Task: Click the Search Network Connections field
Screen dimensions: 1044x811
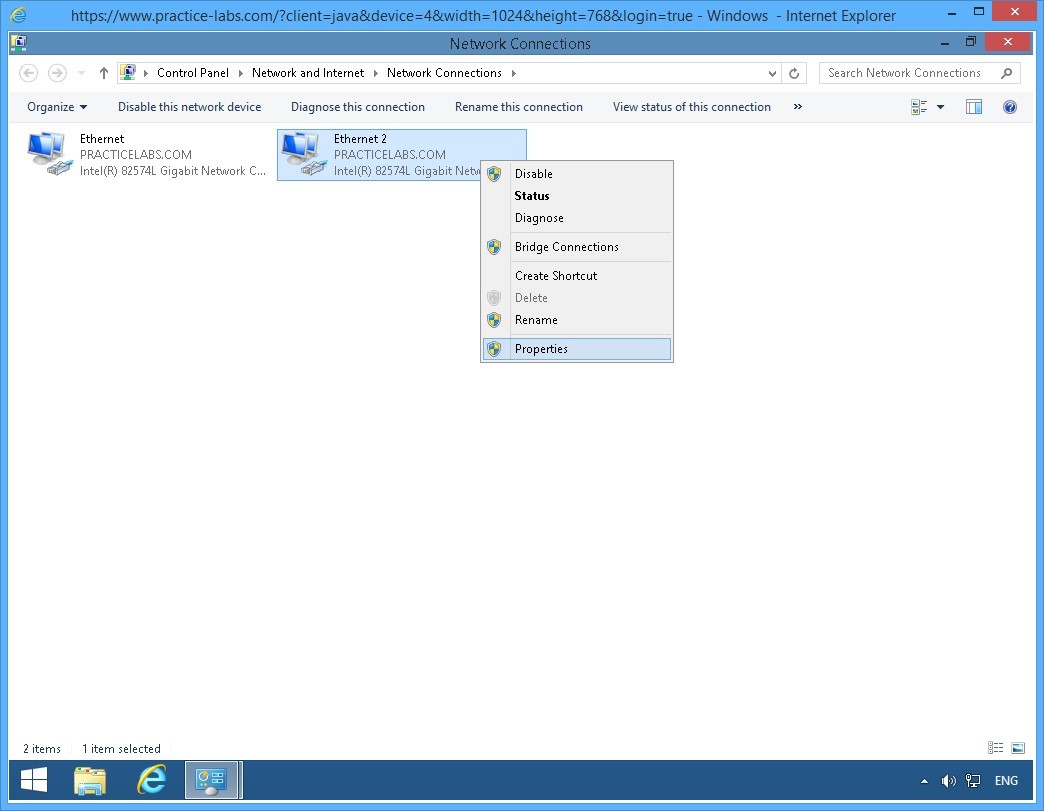Action: coord(910,73)
